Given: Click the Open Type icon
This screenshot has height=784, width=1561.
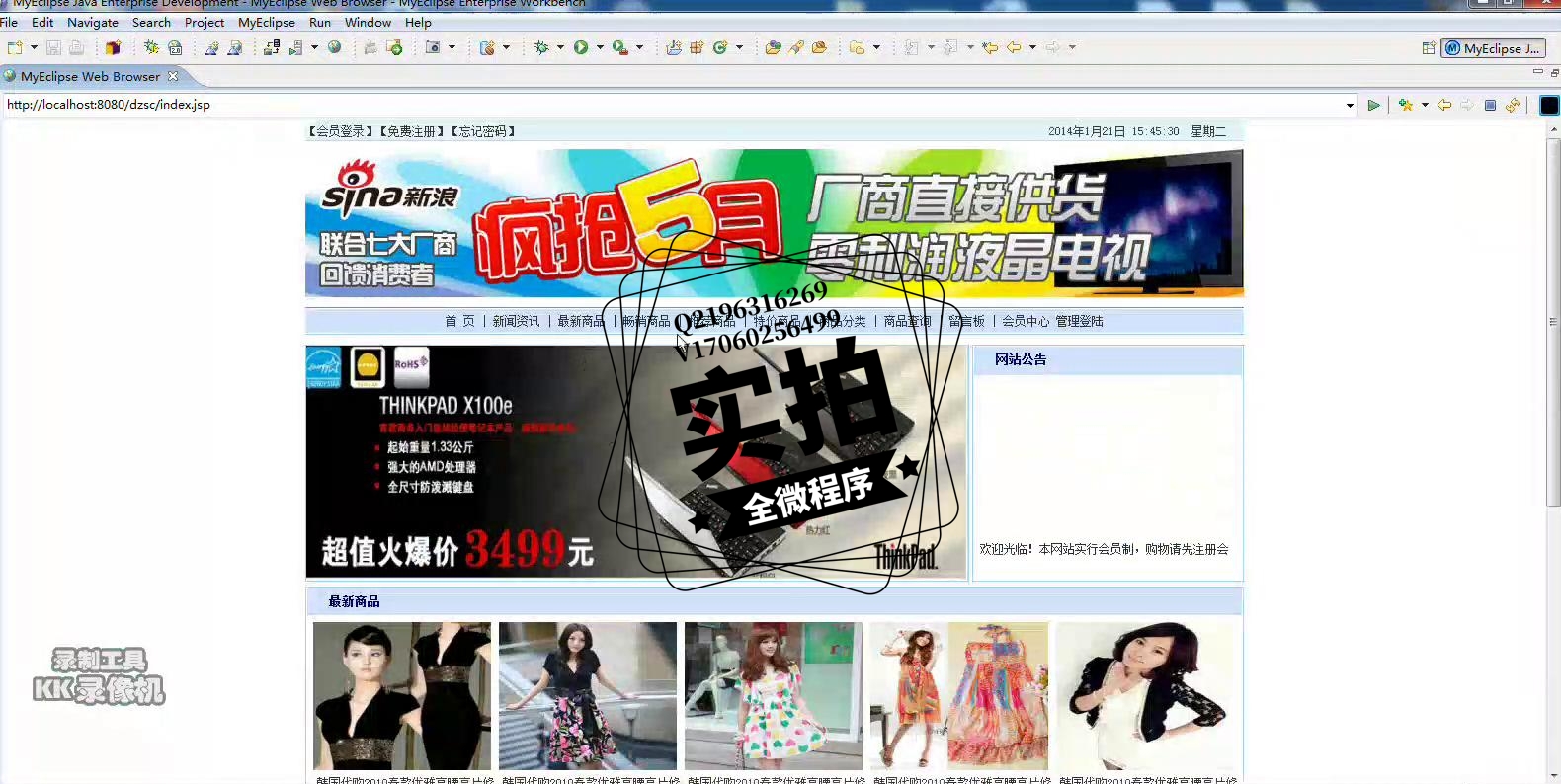Looking at the screenshot, I should point(774,47).
